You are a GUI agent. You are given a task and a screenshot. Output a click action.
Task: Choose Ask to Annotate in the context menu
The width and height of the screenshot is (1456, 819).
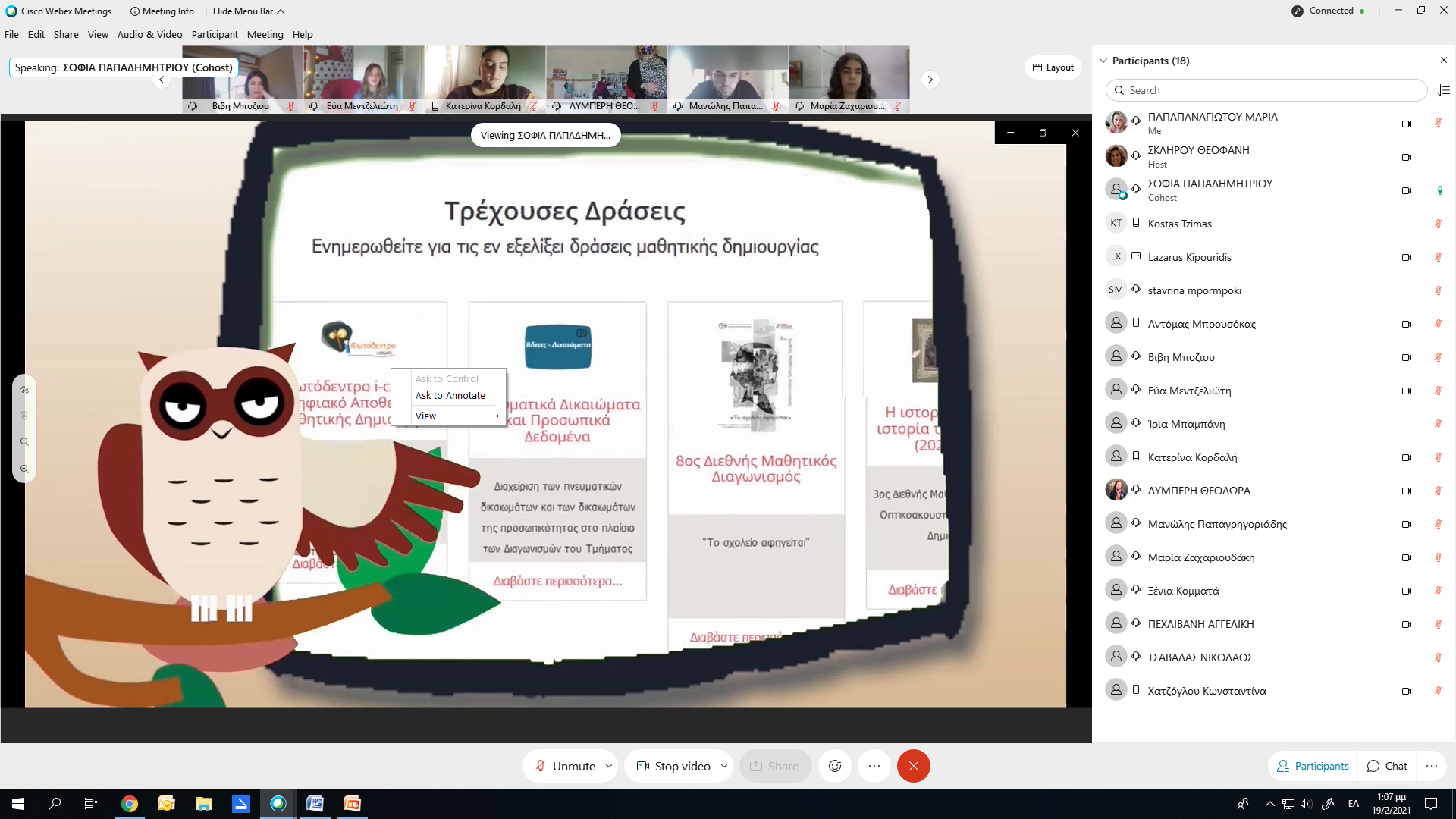pos(450,395)
